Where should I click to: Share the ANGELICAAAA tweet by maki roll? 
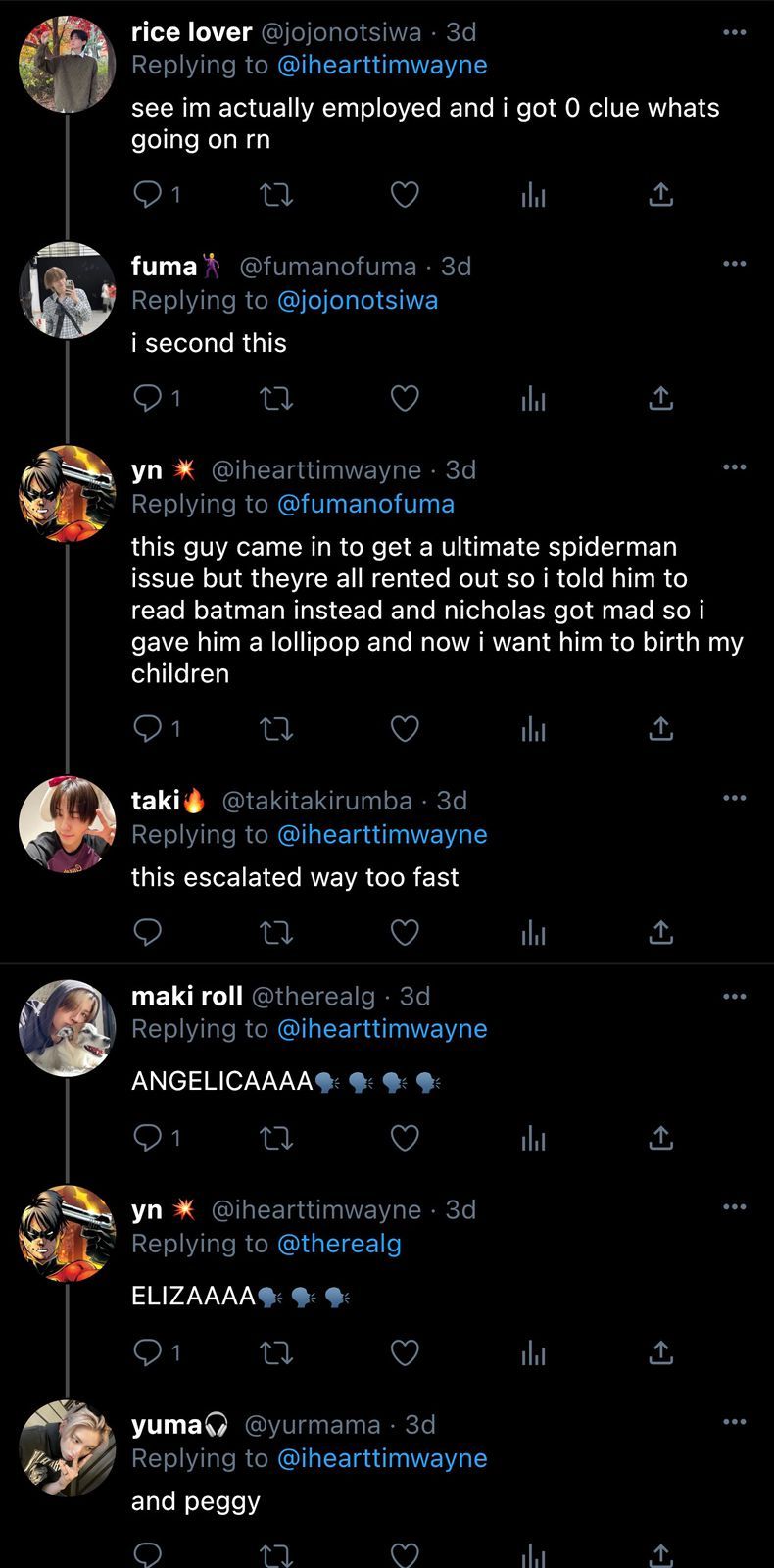[x=661, y=1137]
